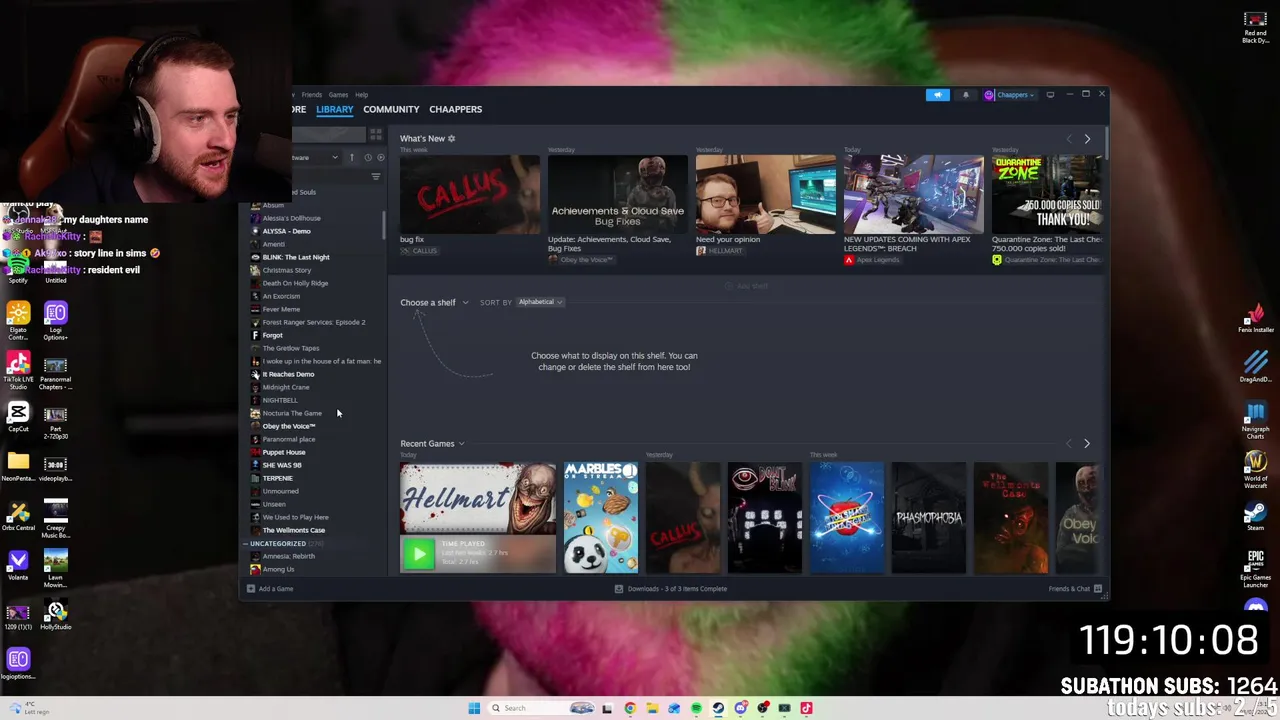Switch library to collections grid view

click(376, 134)
